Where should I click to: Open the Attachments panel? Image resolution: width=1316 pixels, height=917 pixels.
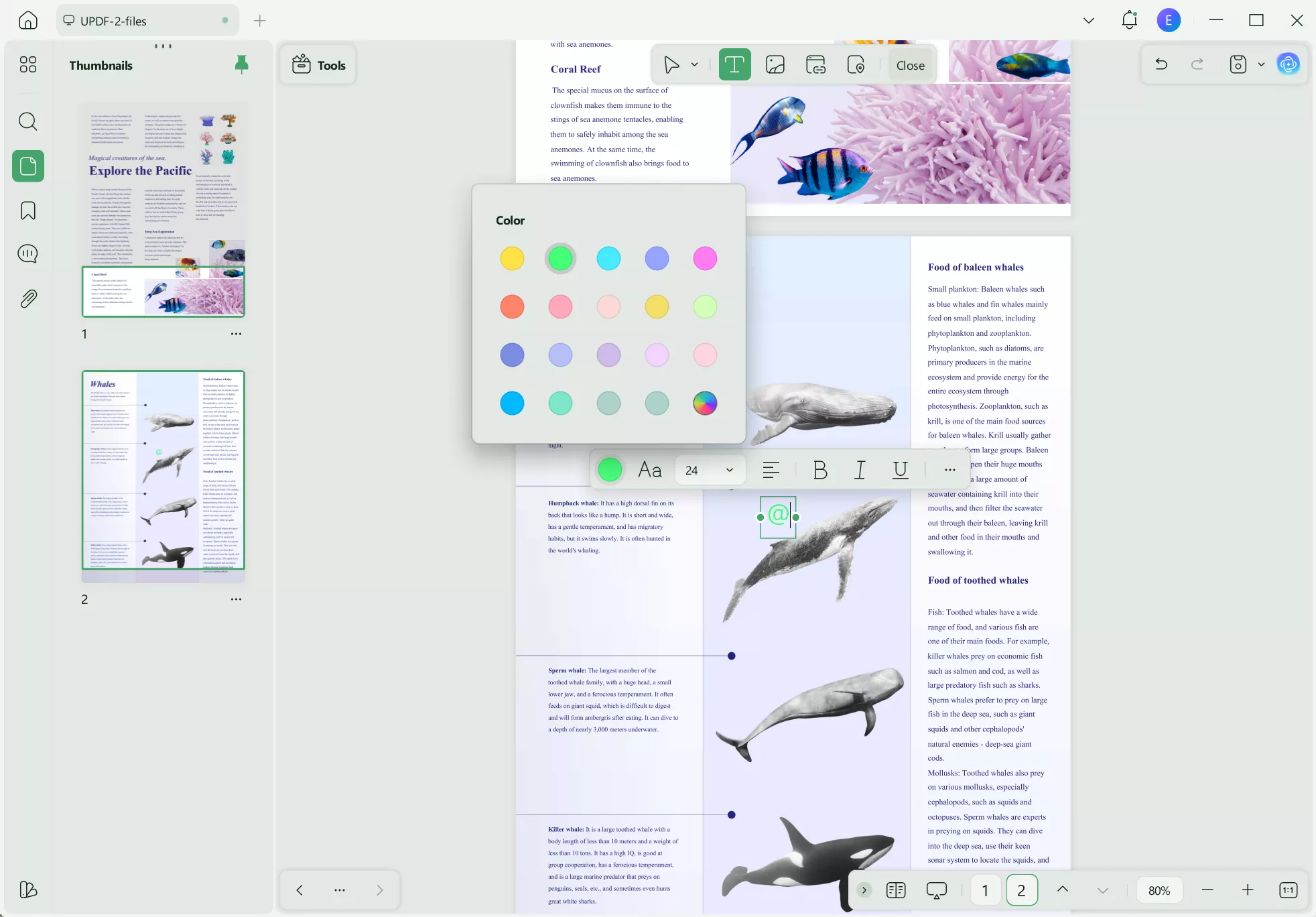click(x=27, y=298)
